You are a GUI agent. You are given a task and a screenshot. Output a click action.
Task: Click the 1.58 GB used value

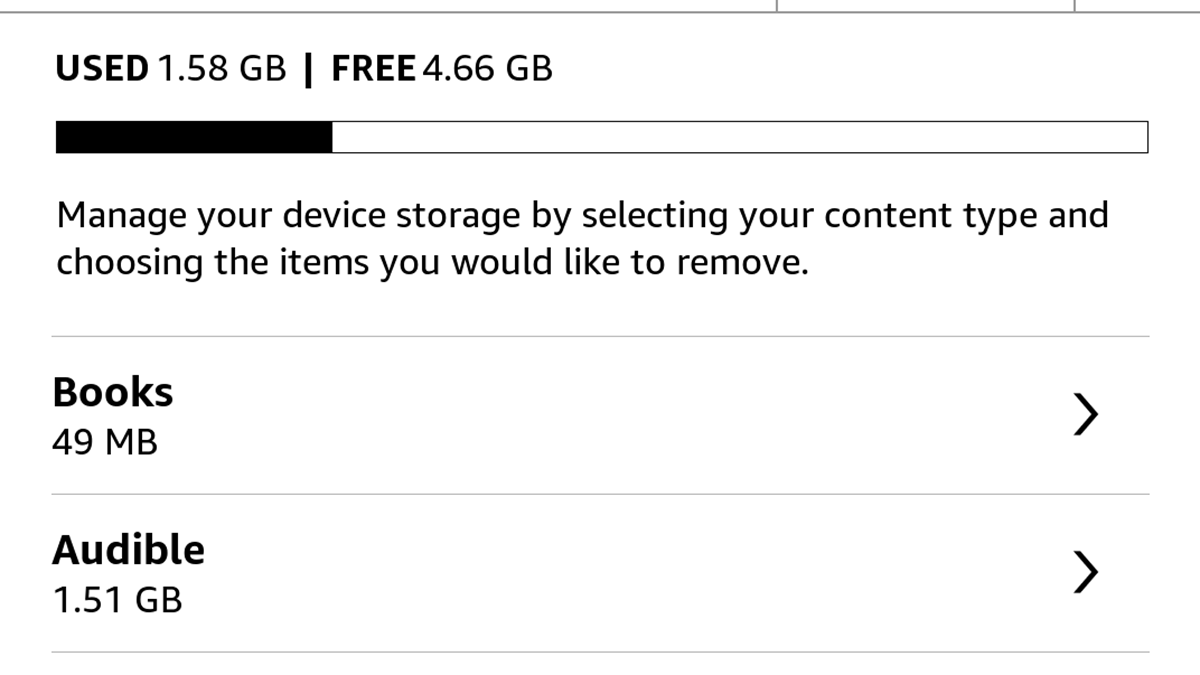click(x=222, y=69)
